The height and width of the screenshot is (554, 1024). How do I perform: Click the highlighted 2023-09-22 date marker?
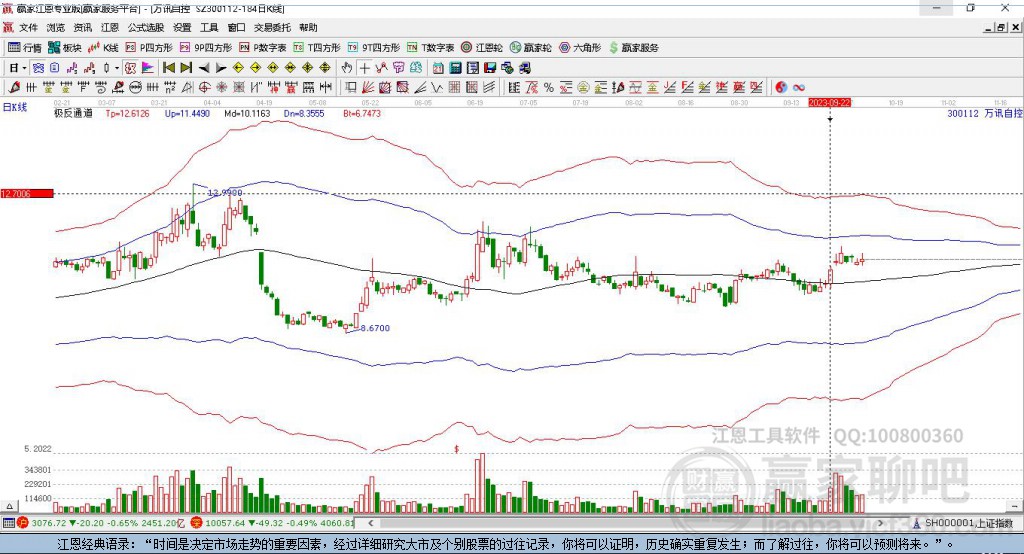pos(830,103)
